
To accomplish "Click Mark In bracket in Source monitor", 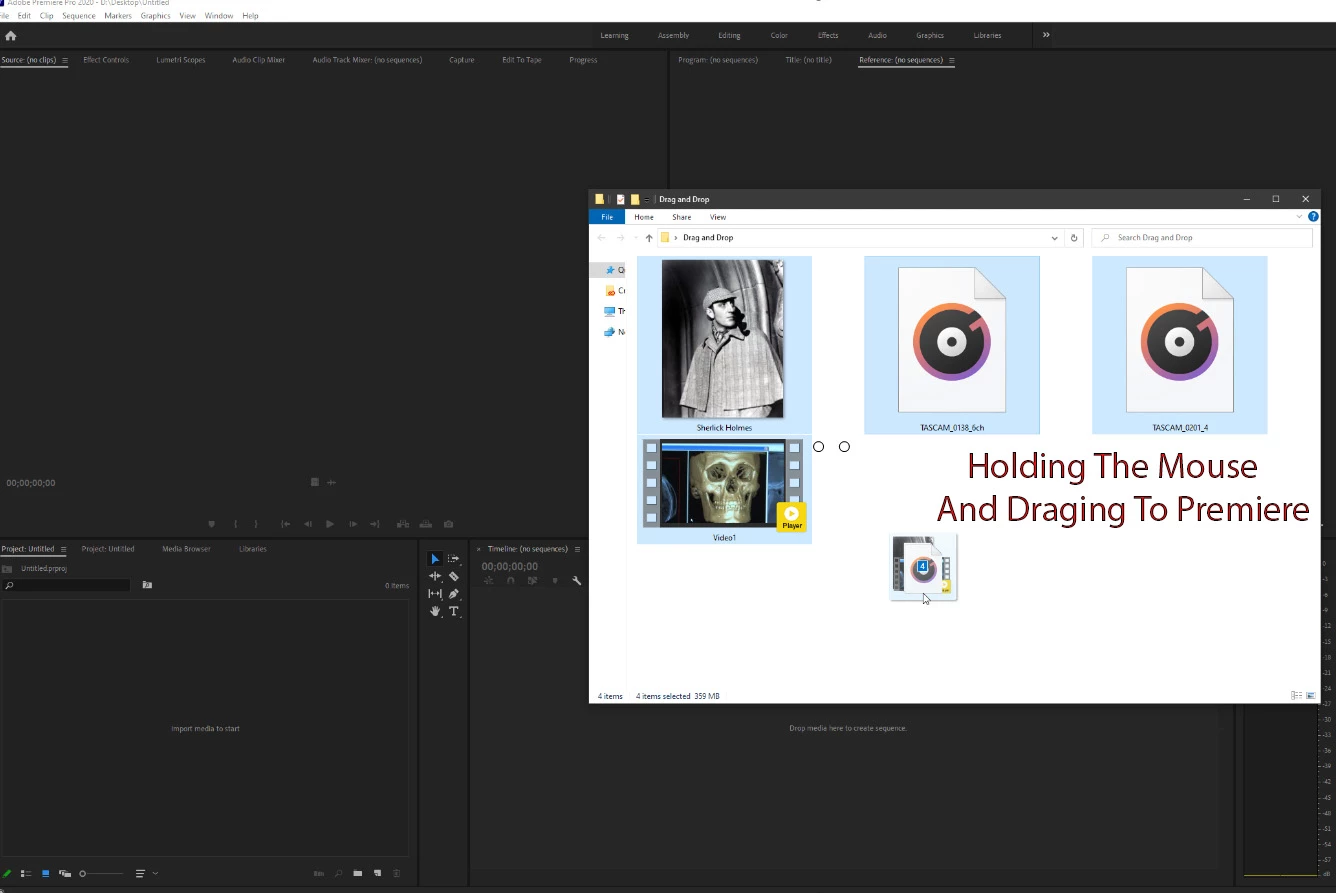I will pos(236,524).
